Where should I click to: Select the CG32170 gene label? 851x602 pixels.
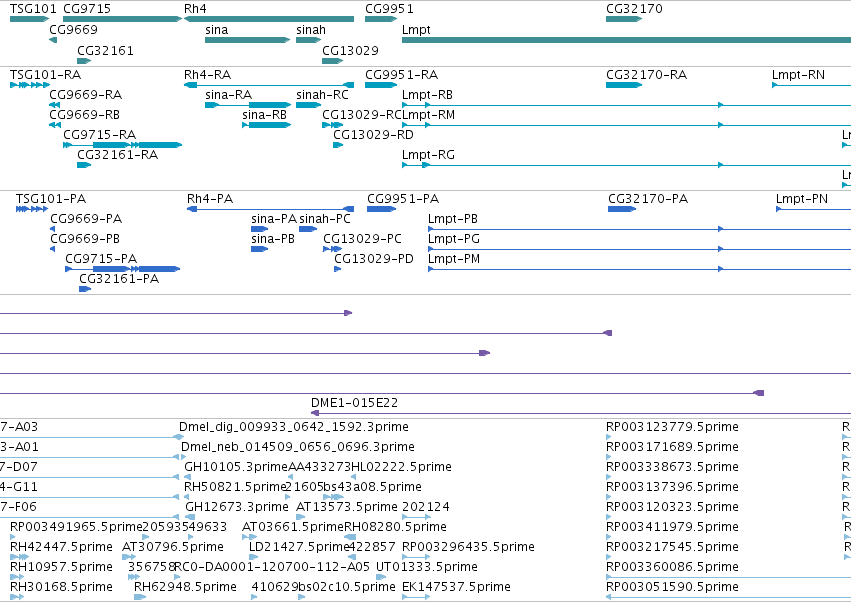click(x=634, y=9)
